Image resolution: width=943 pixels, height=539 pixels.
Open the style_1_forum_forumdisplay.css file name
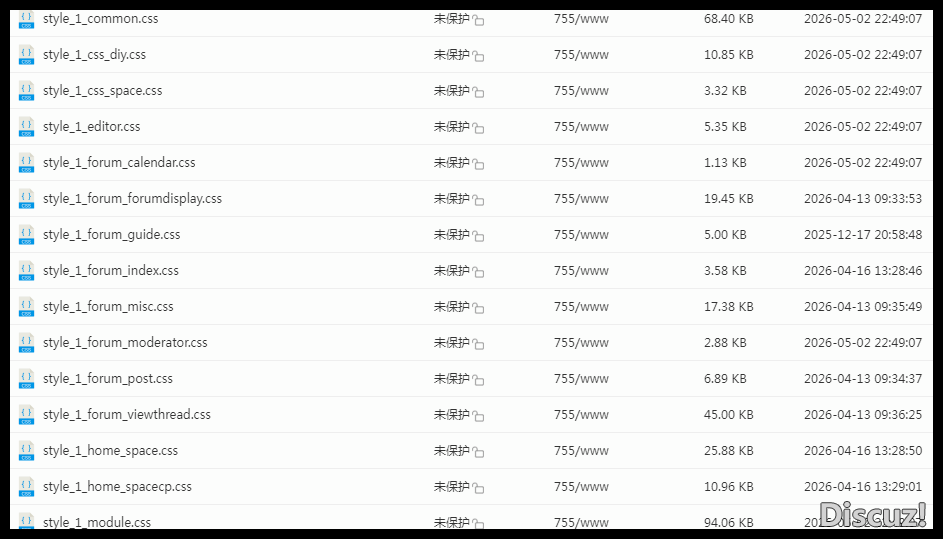132,199
